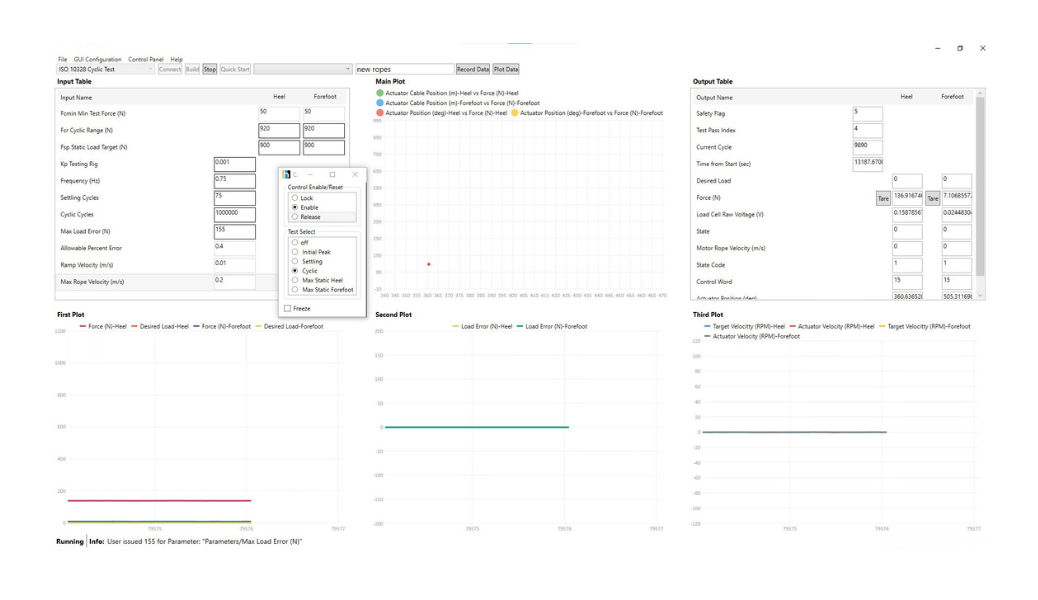Toggle Load Error (N)-Heel legend entry

482,326
